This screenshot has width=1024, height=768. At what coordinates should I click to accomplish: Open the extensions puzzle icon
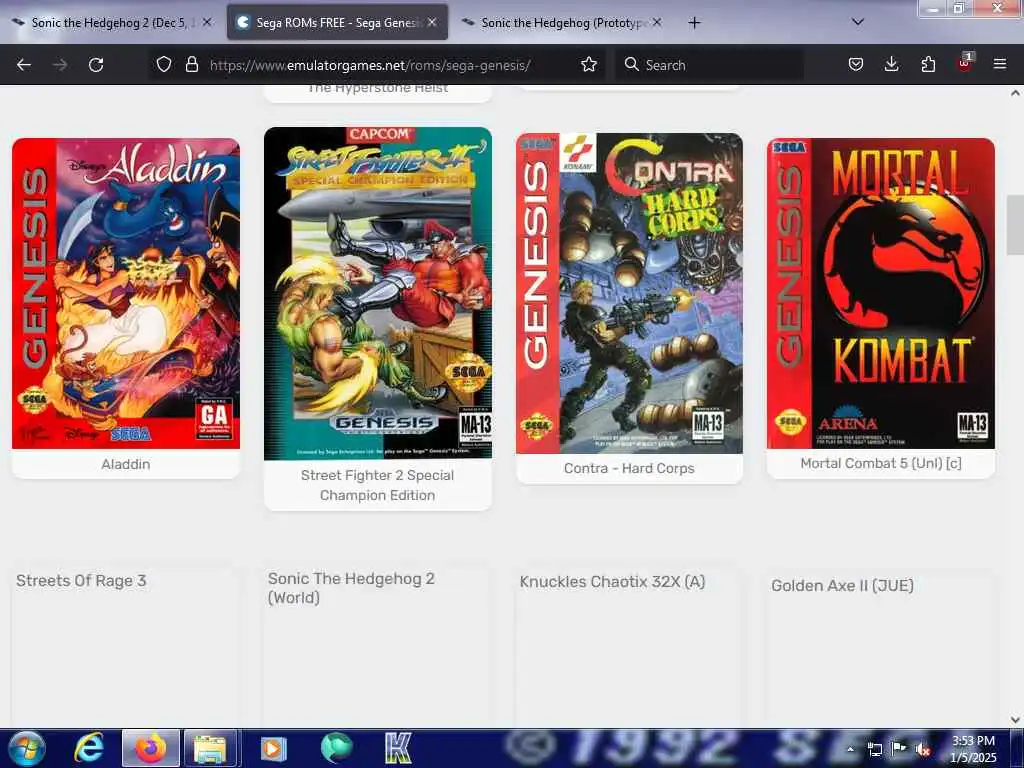(x=928, y=64)
